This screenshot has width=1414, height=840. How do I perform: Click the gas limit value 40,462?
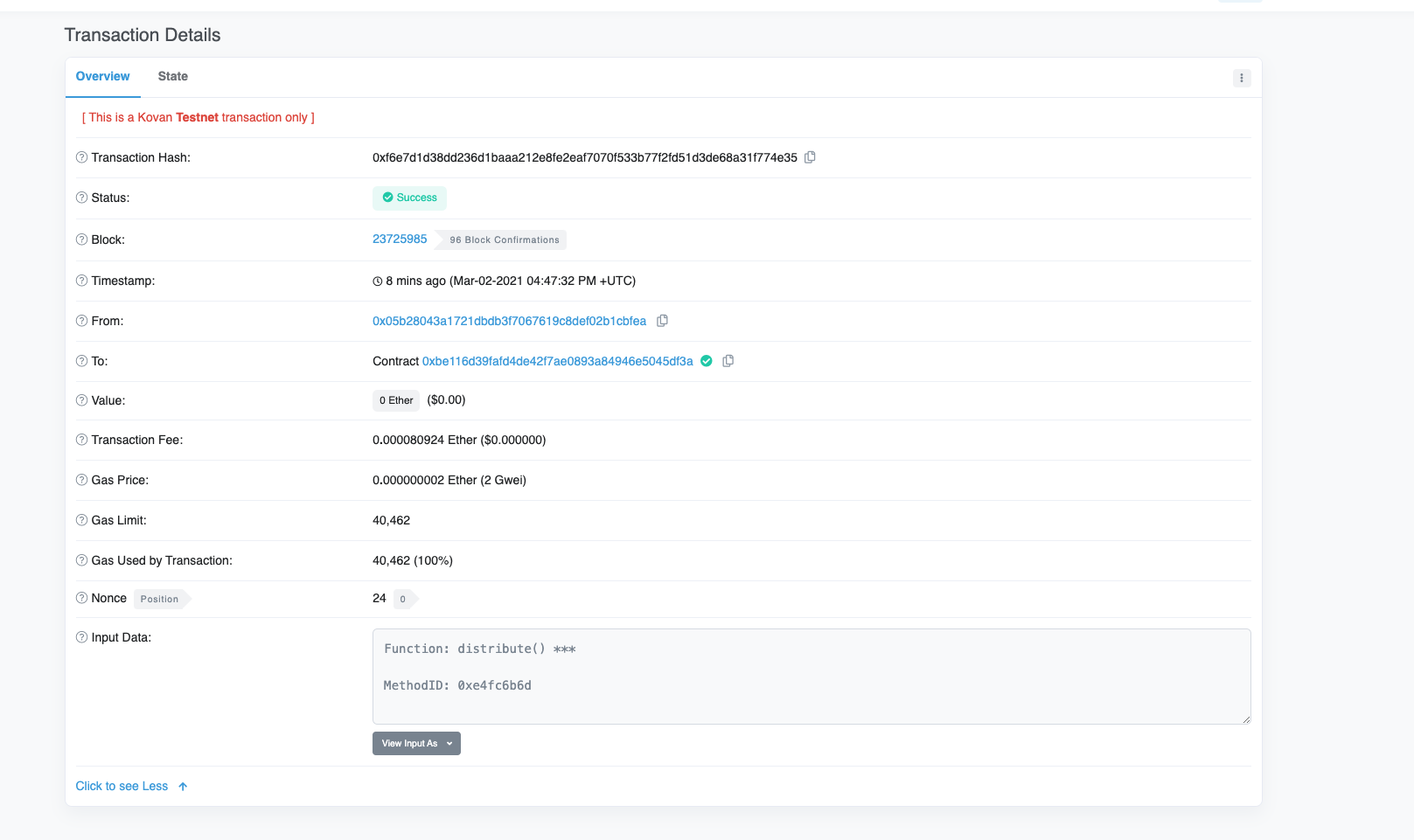point(391,520)
